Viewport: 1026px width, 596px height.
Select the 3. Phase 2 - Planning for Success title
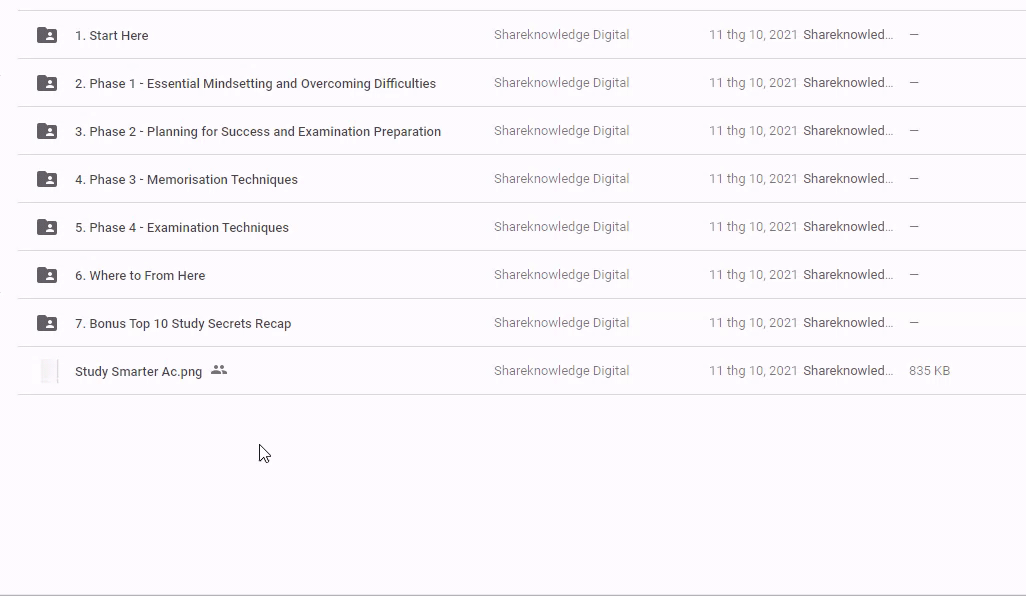[258, 132]
